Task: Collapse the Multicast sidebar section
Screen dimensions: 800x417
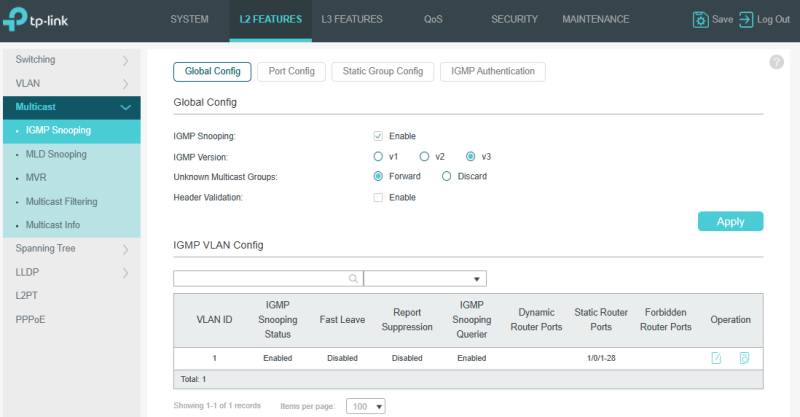Action: (x=125, y=107)
